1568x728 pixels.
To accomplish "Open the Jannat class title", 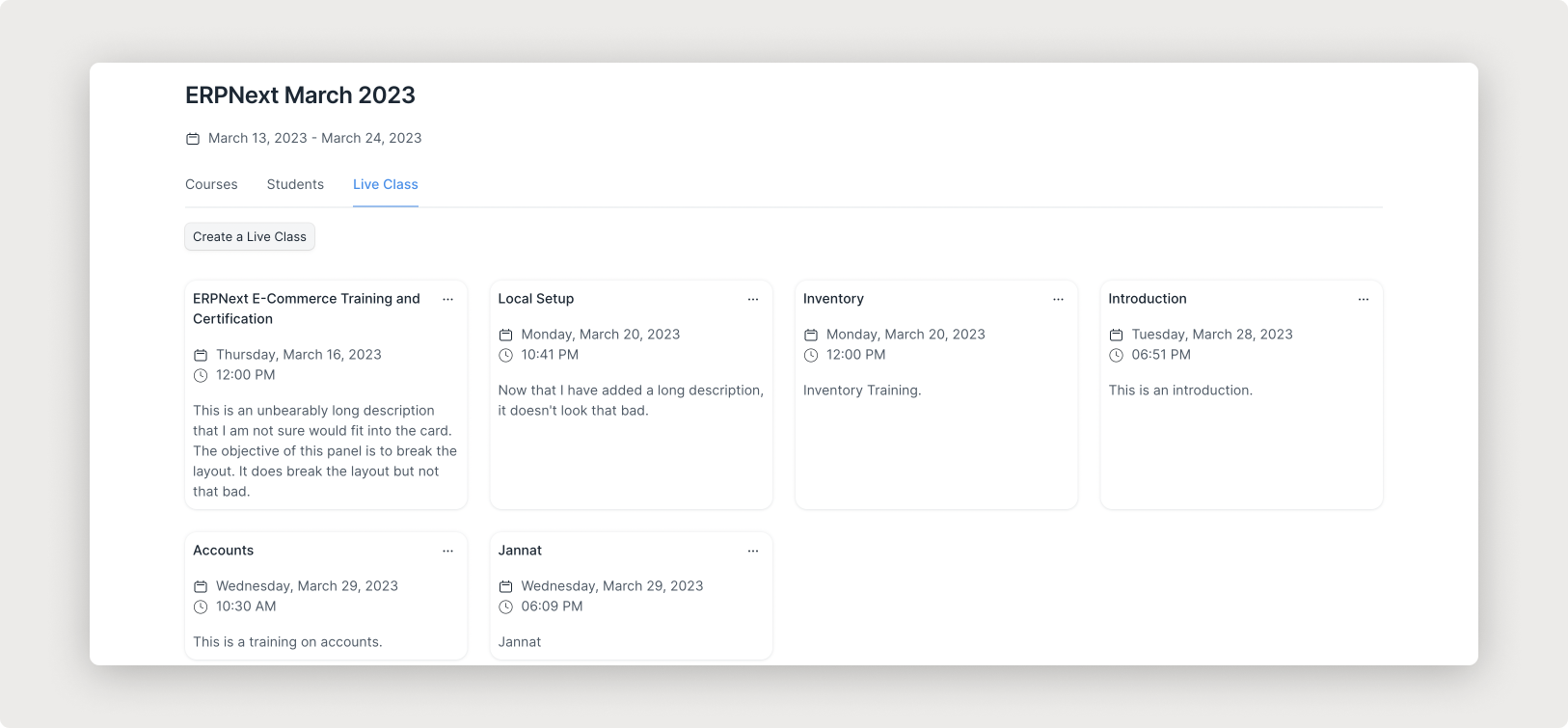I will click(x=520, y=551).
